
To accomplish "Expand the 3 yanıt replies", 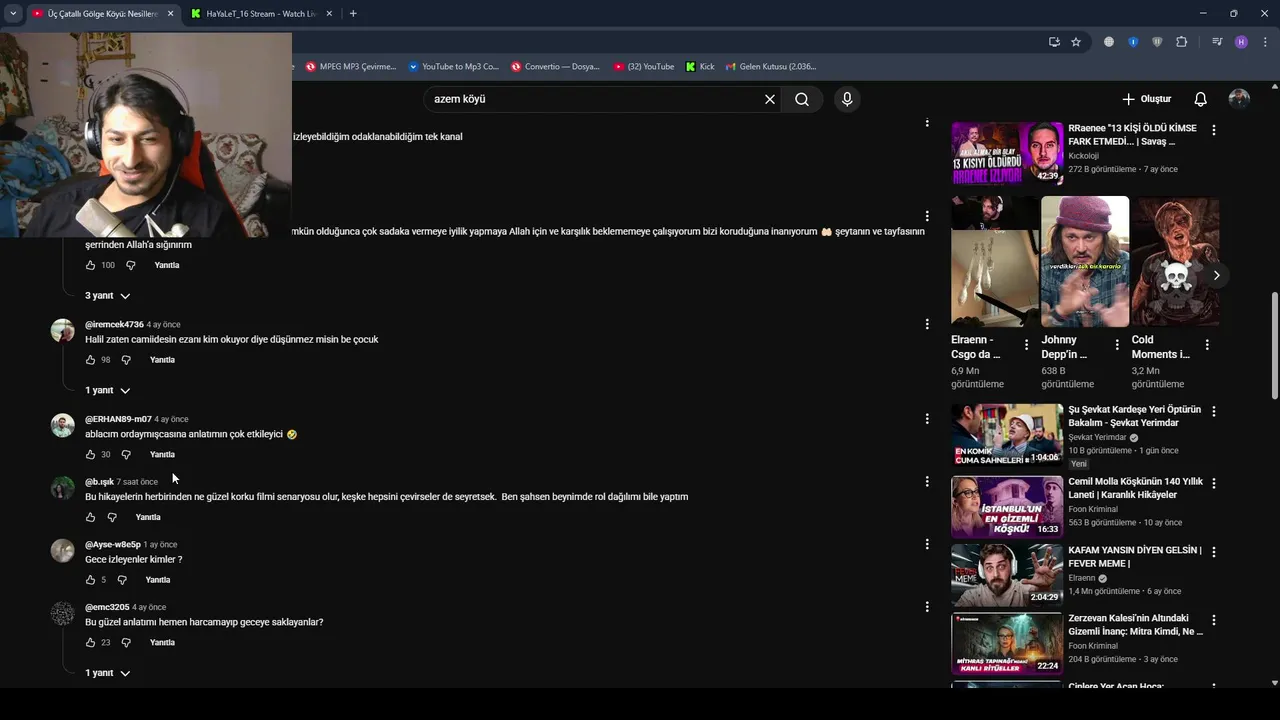I will (107, 296).
